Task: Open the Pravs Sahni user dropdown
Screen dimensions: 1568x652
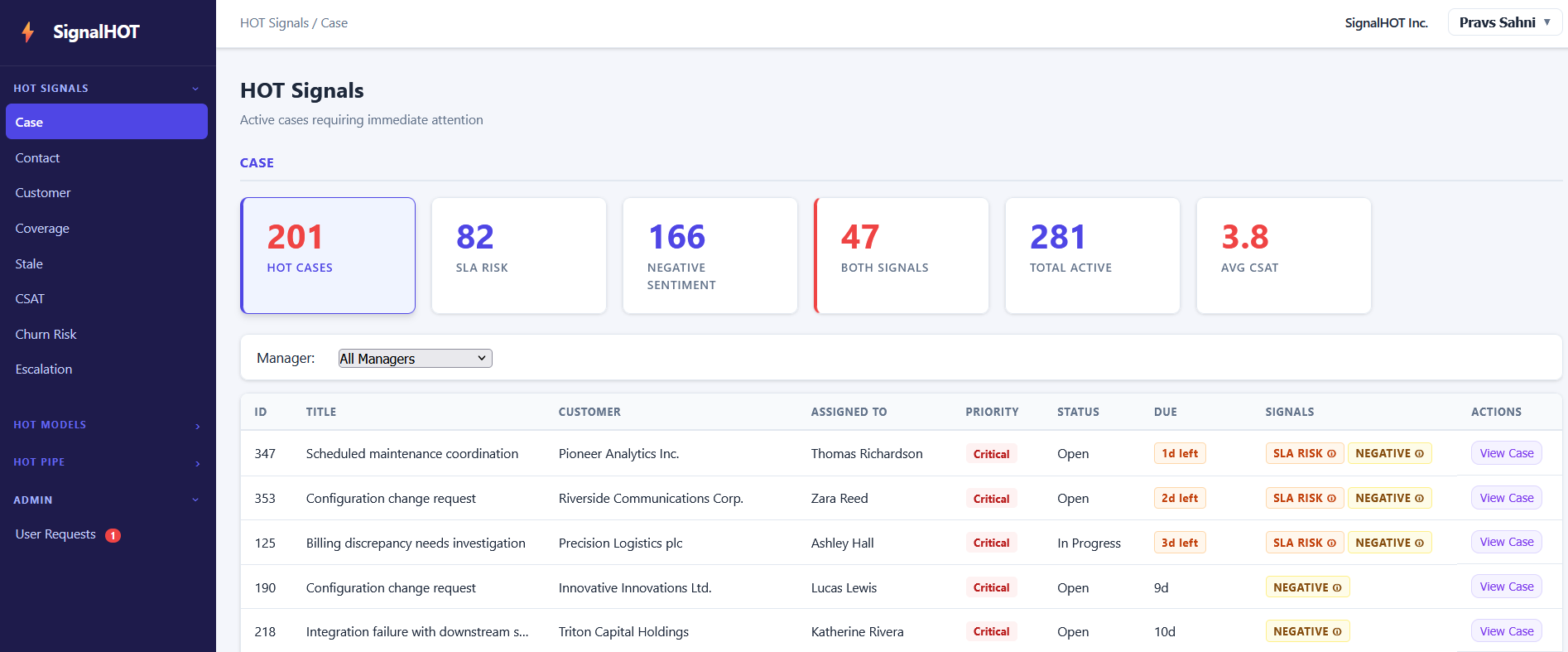Action: [1504, 22]
